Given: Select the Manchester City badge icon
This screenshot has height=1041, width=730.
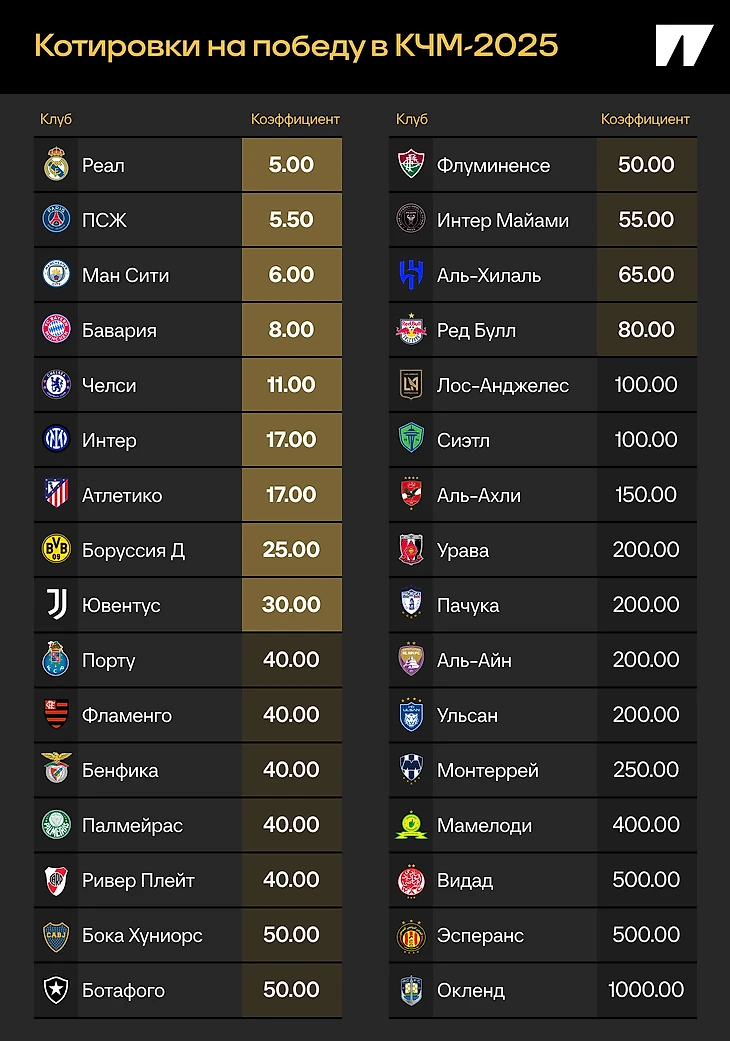Looking at the screenshot, I should pyautogui.click(x=56, y=274).
